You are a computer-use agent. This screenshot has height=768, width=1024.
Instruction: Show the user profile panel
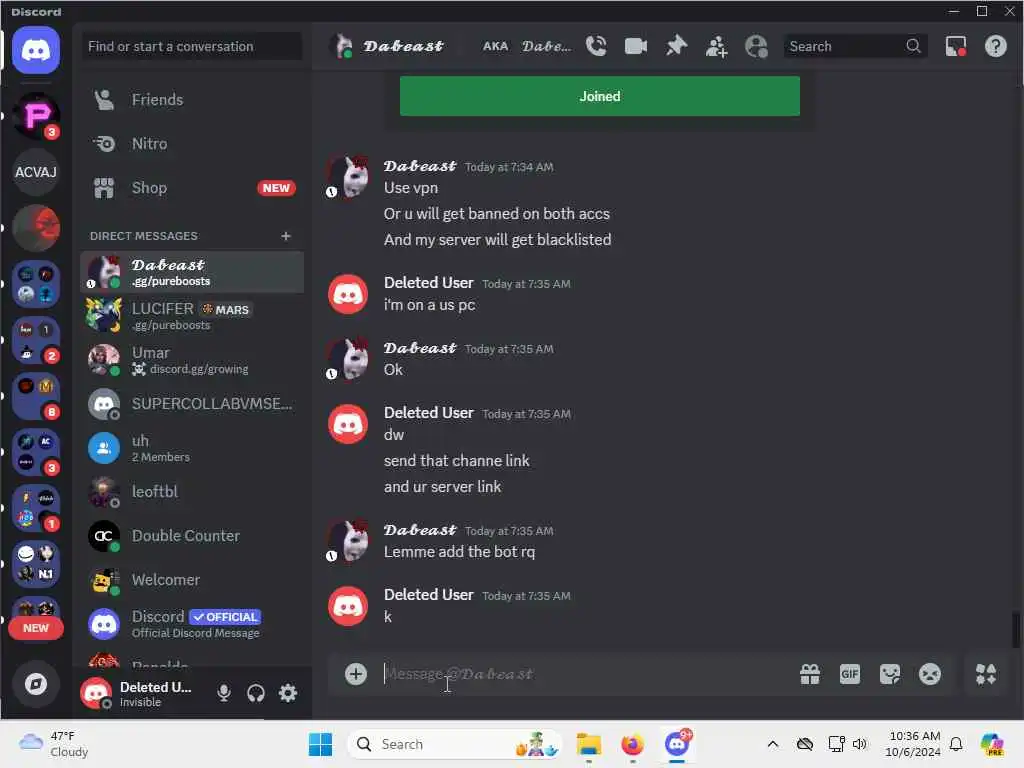[x=756, y=46]
